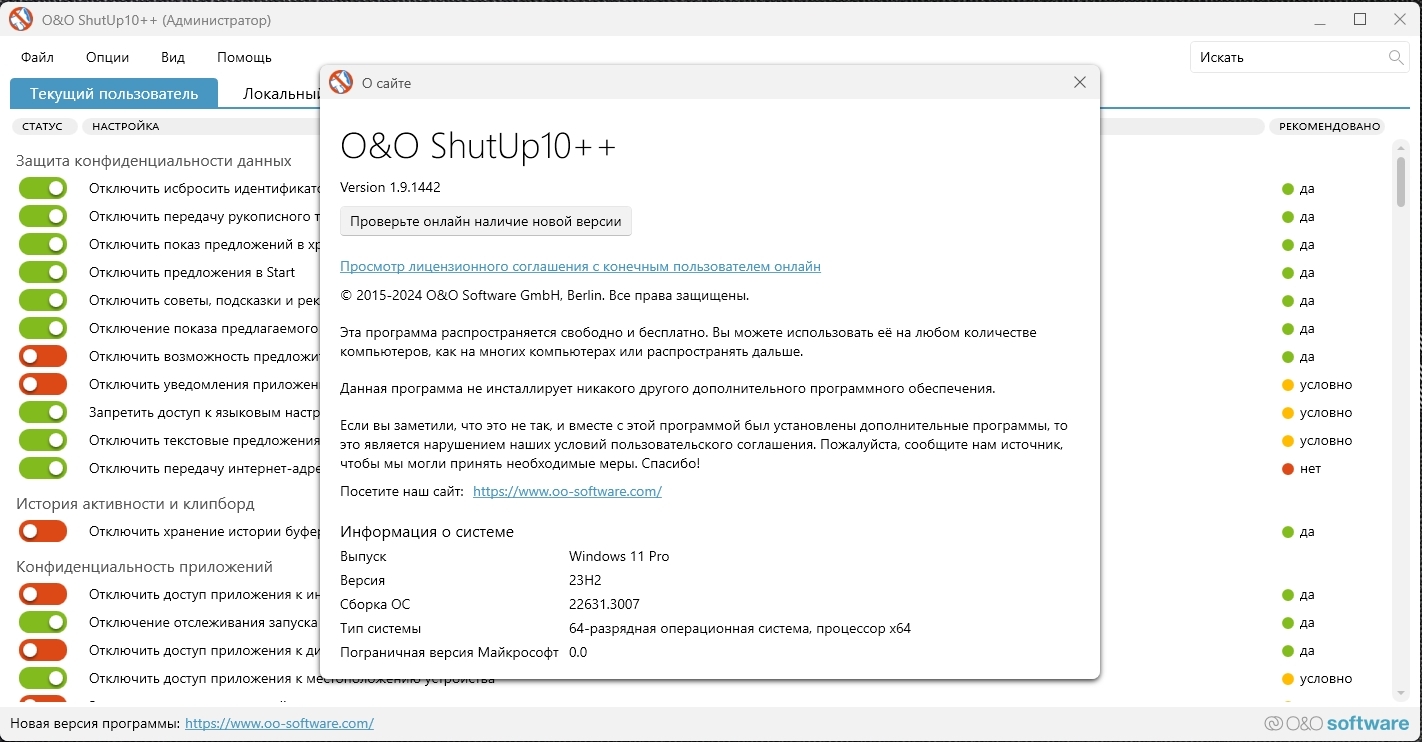Maximize the main application window
Screen dimensions: 1422x742
pos(1360,19)
